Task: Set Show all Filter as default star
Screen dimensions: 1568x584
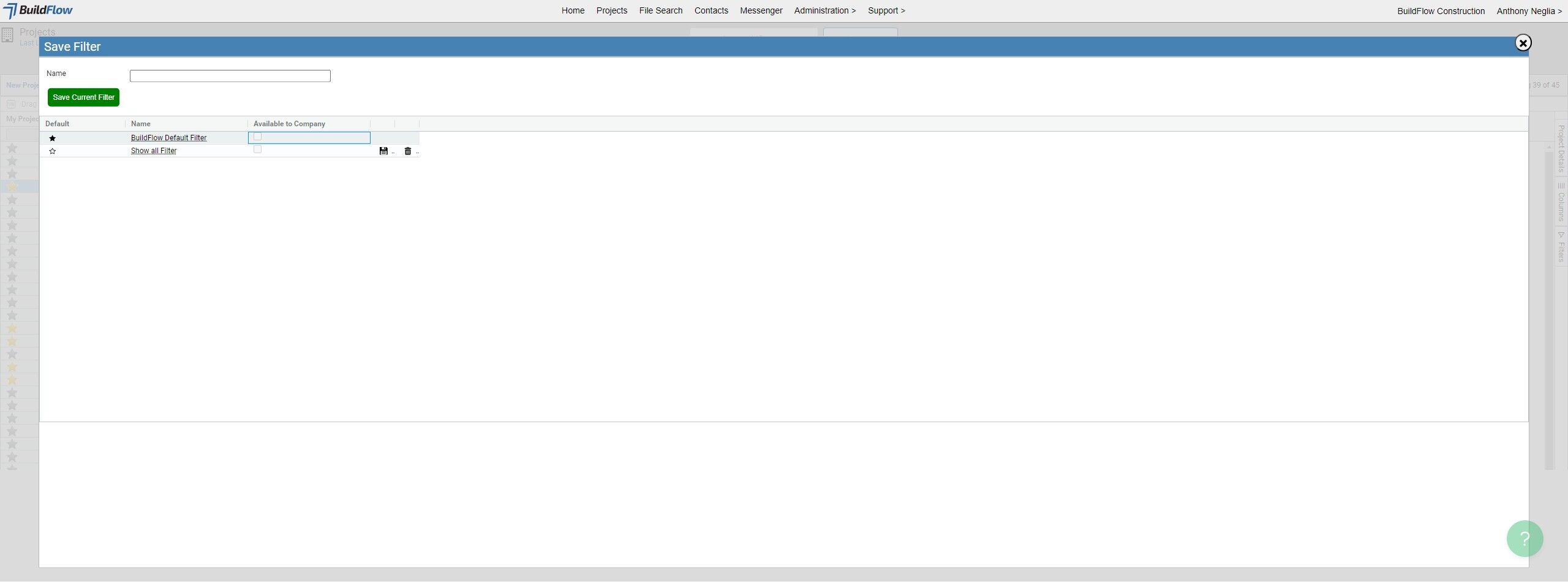Action: (52, 151)
